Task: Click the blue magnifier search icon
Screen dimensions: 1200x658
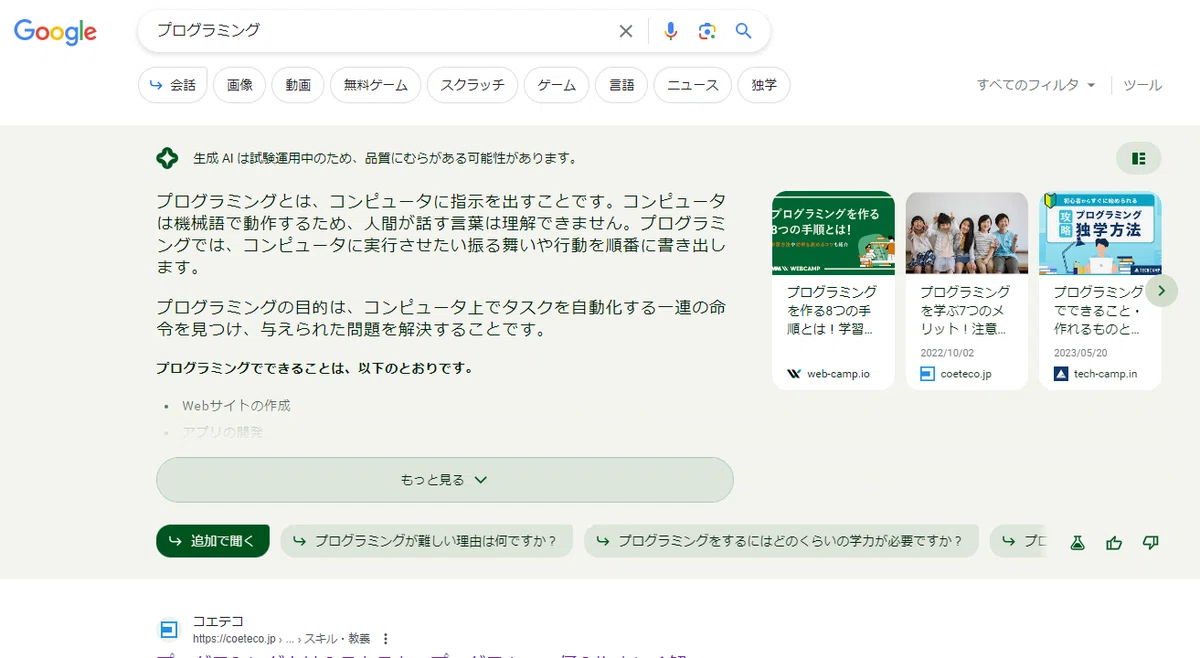Action: point(743,31)
